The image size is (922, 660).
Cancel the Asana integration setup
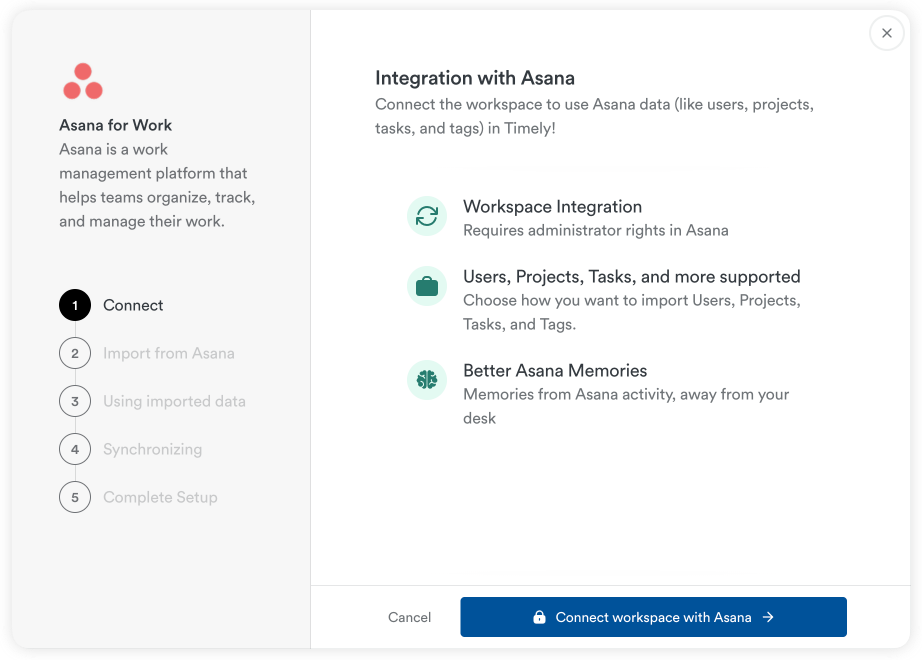pos(409,617)
